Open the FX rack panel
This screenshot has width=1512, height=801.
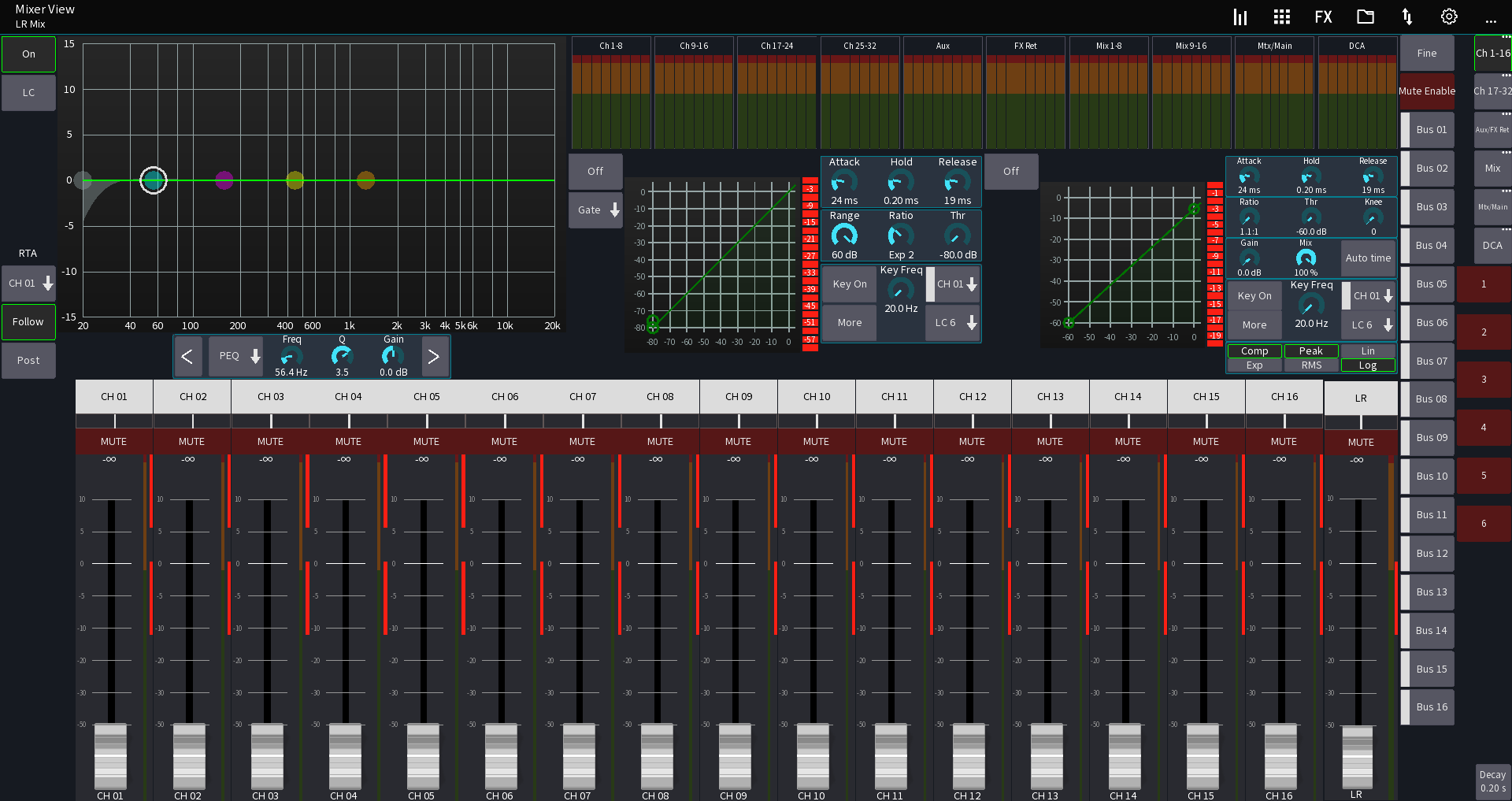(1324, 17)
